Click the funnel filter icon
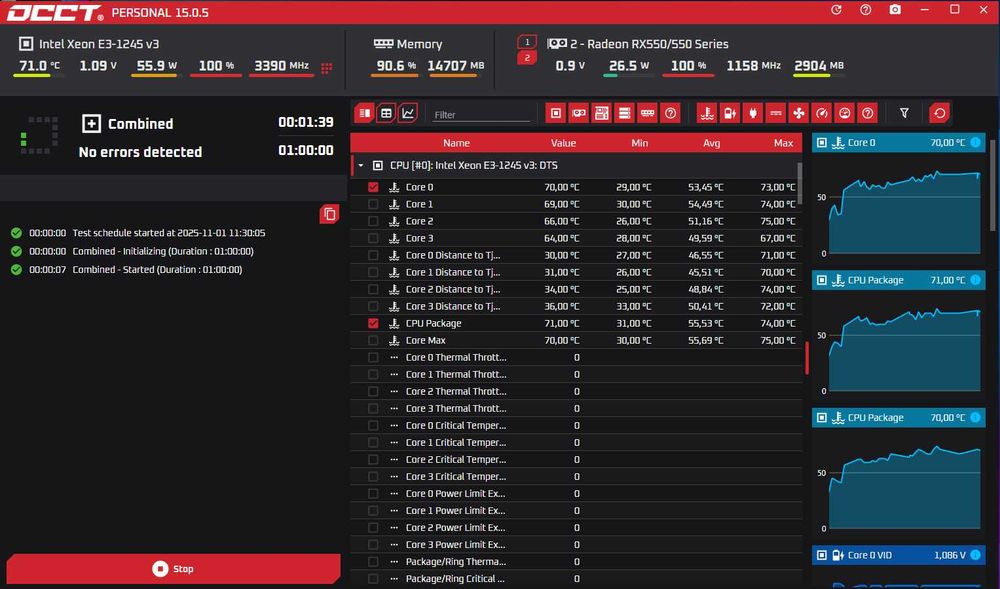Screen dimensions: 1000x589 click(904, 113)
